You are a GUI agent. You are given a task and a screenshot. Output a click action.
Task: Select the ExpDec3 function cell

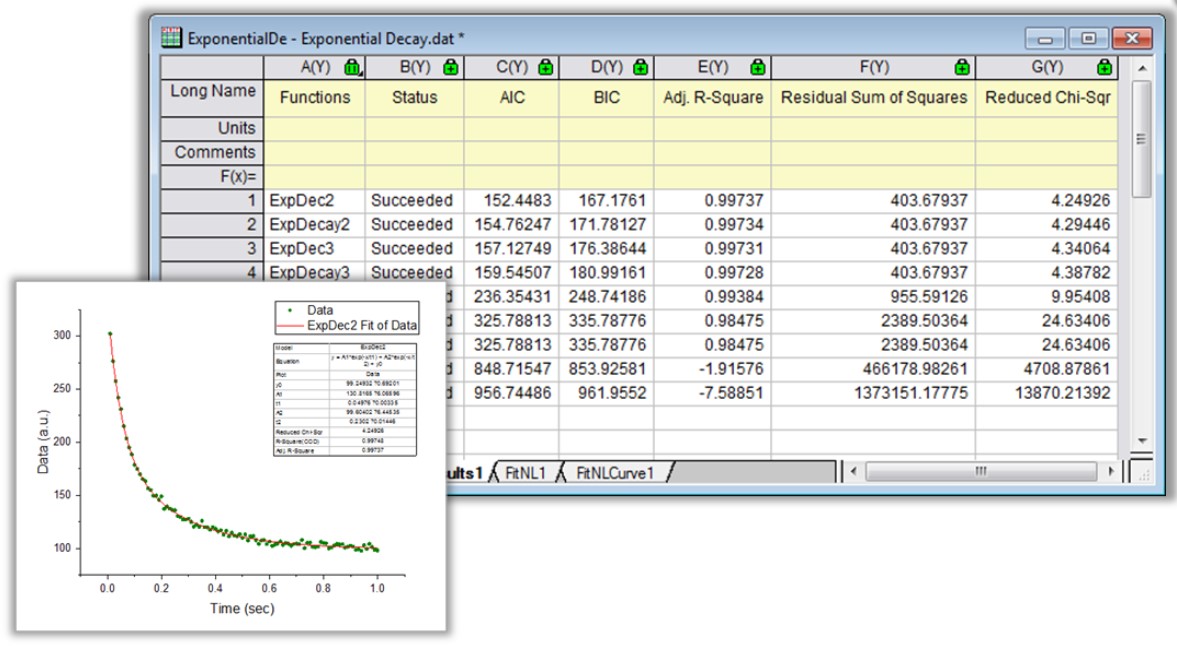[x=315, y=248]
